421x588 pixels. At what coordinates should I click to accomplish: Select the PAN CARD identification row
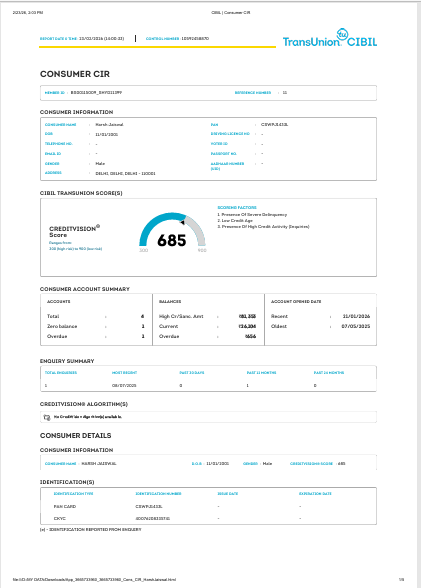point(208,506)
